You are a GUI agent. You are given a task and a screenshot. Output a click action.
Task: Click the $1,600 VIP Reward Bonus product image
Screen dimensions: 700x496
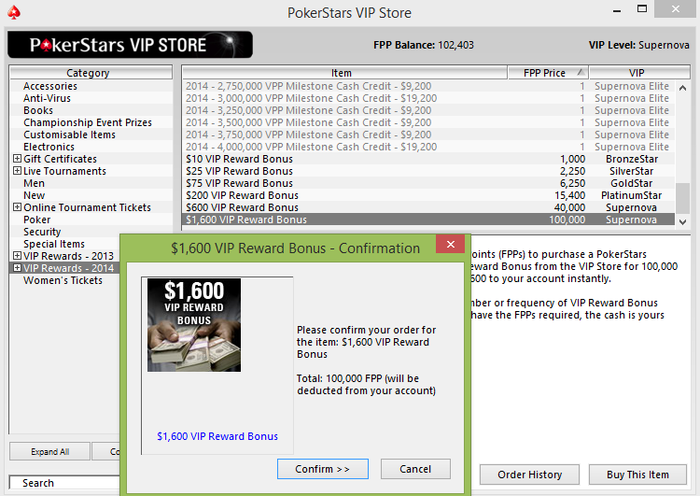[x=194, y=325]
